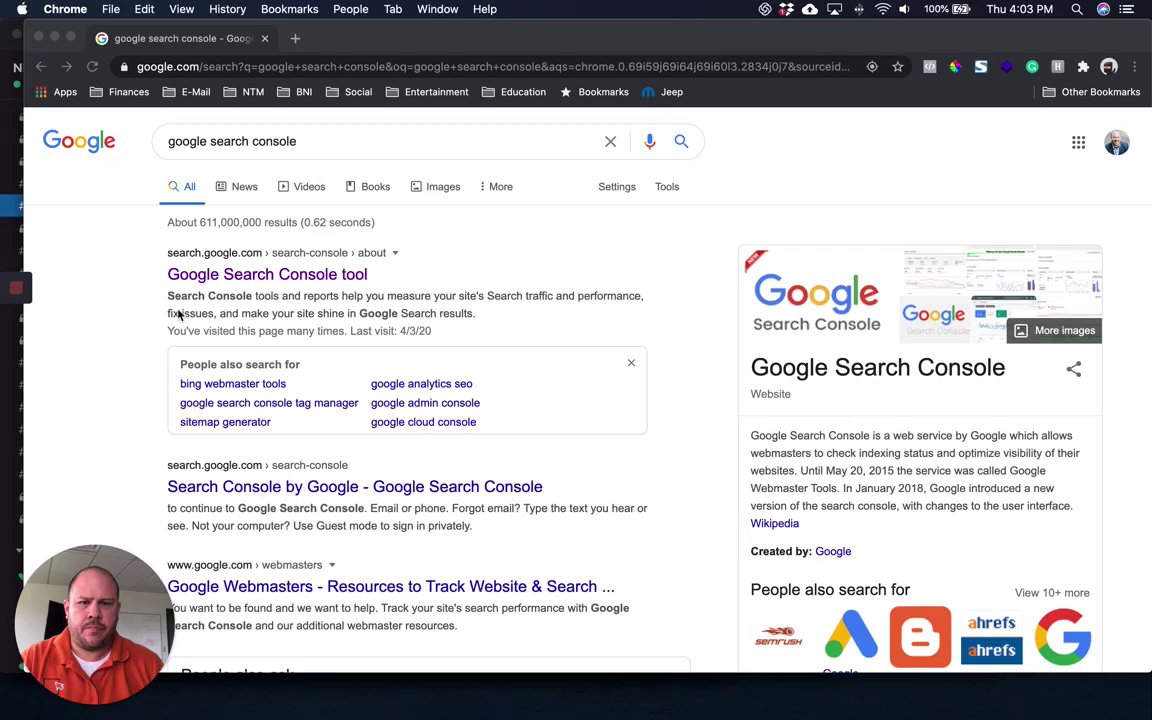The width and height of the screenshot is (1152, 720).
Task: Switch to the Videos results tab
Action: (301, 187)
